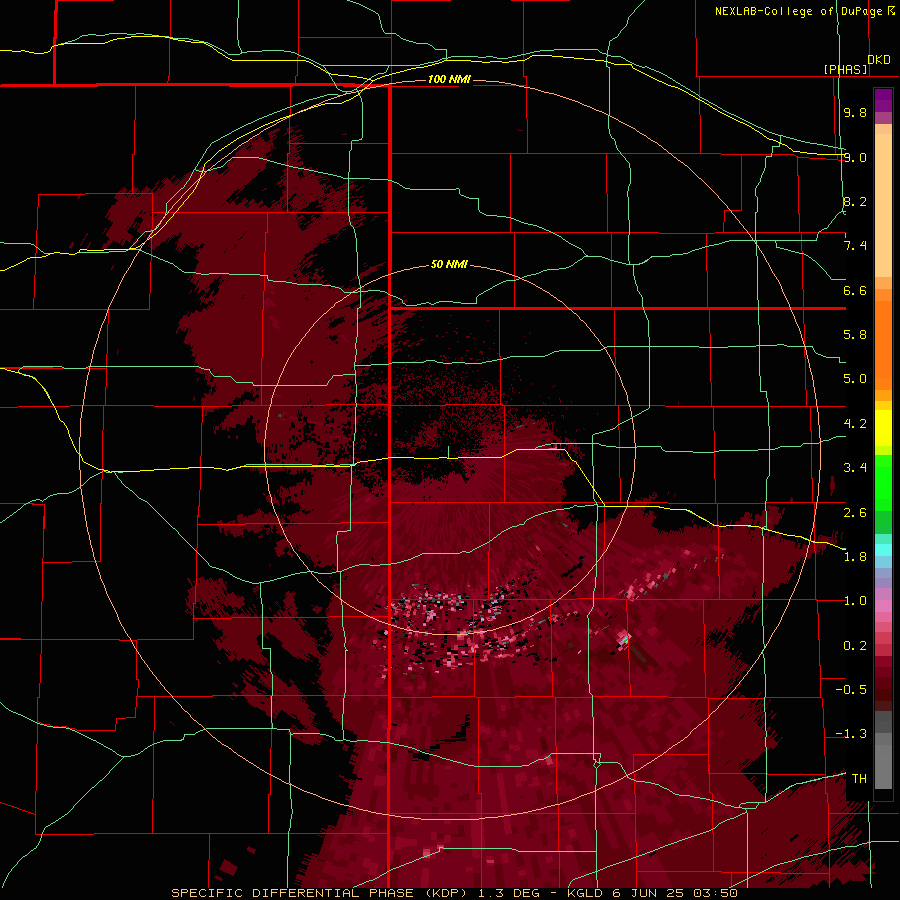900x900 pixels.
Task: Pick the green band of the color bar
Action: point(883,482)
